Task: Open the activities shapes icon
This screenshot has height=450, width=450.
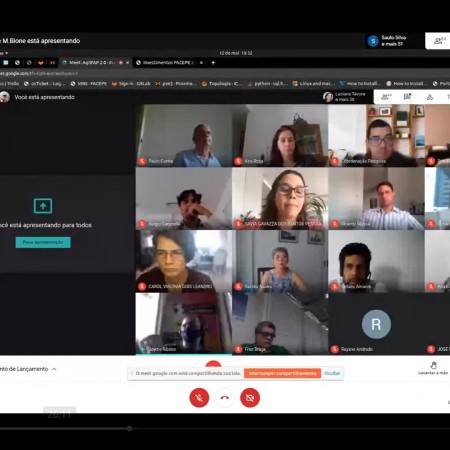Action: [430, 97]
